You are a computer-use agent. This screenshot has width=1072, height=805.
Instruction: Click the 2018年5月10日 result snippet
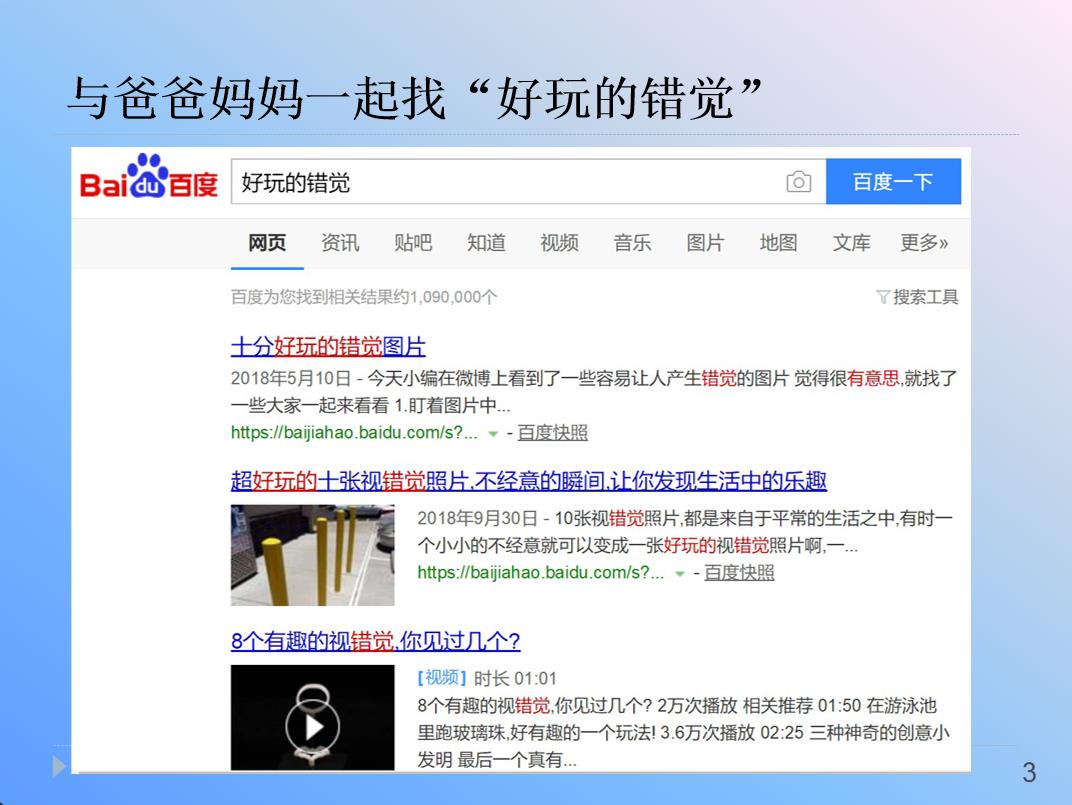tap(593, 391)
